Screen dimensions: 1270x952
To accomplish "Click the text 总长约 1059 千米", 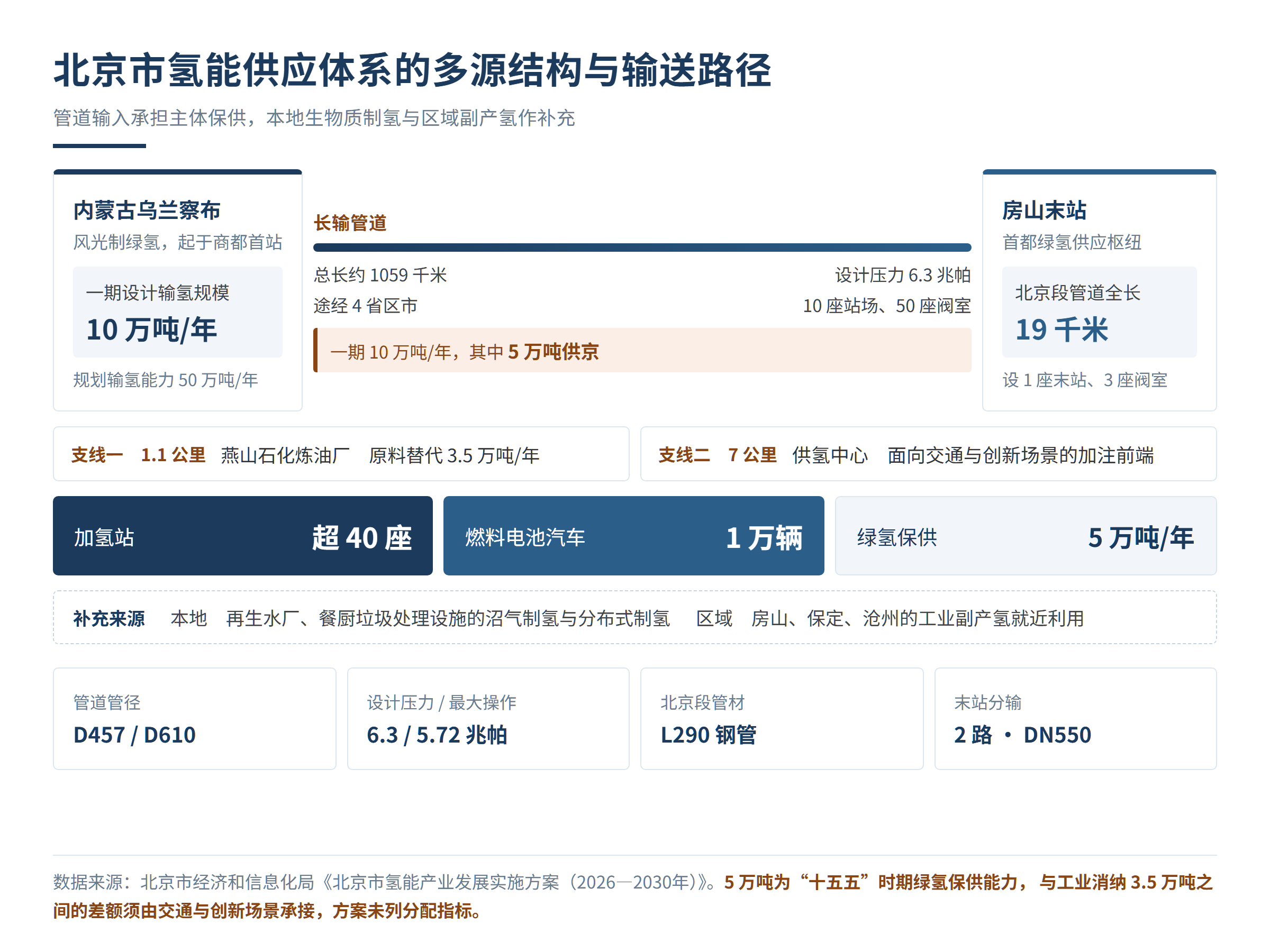I will click(x=380, y=275).
